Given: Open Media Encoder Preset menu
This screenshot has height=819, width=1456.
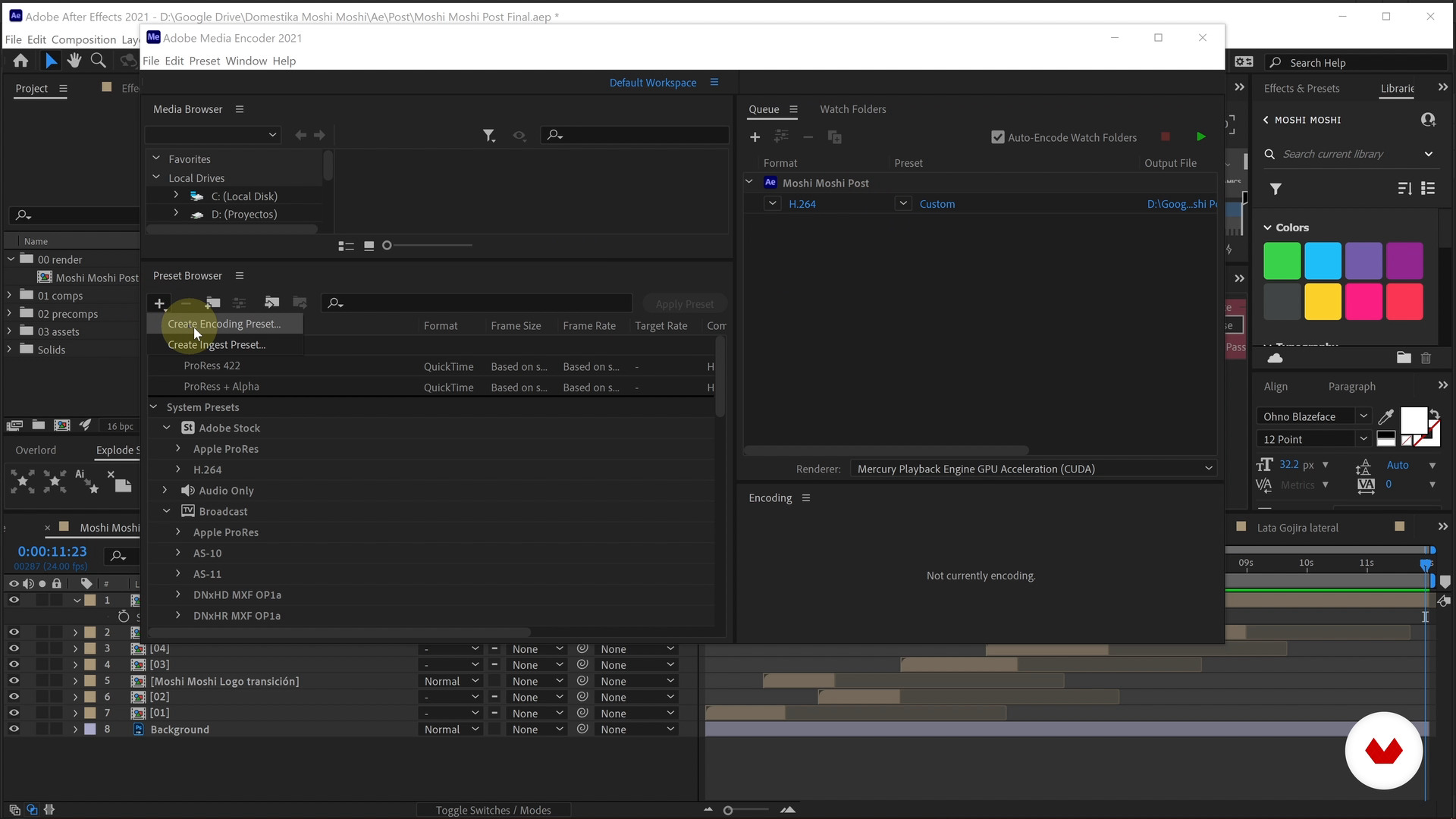Looking at the screenshot, I should point(204,61).
